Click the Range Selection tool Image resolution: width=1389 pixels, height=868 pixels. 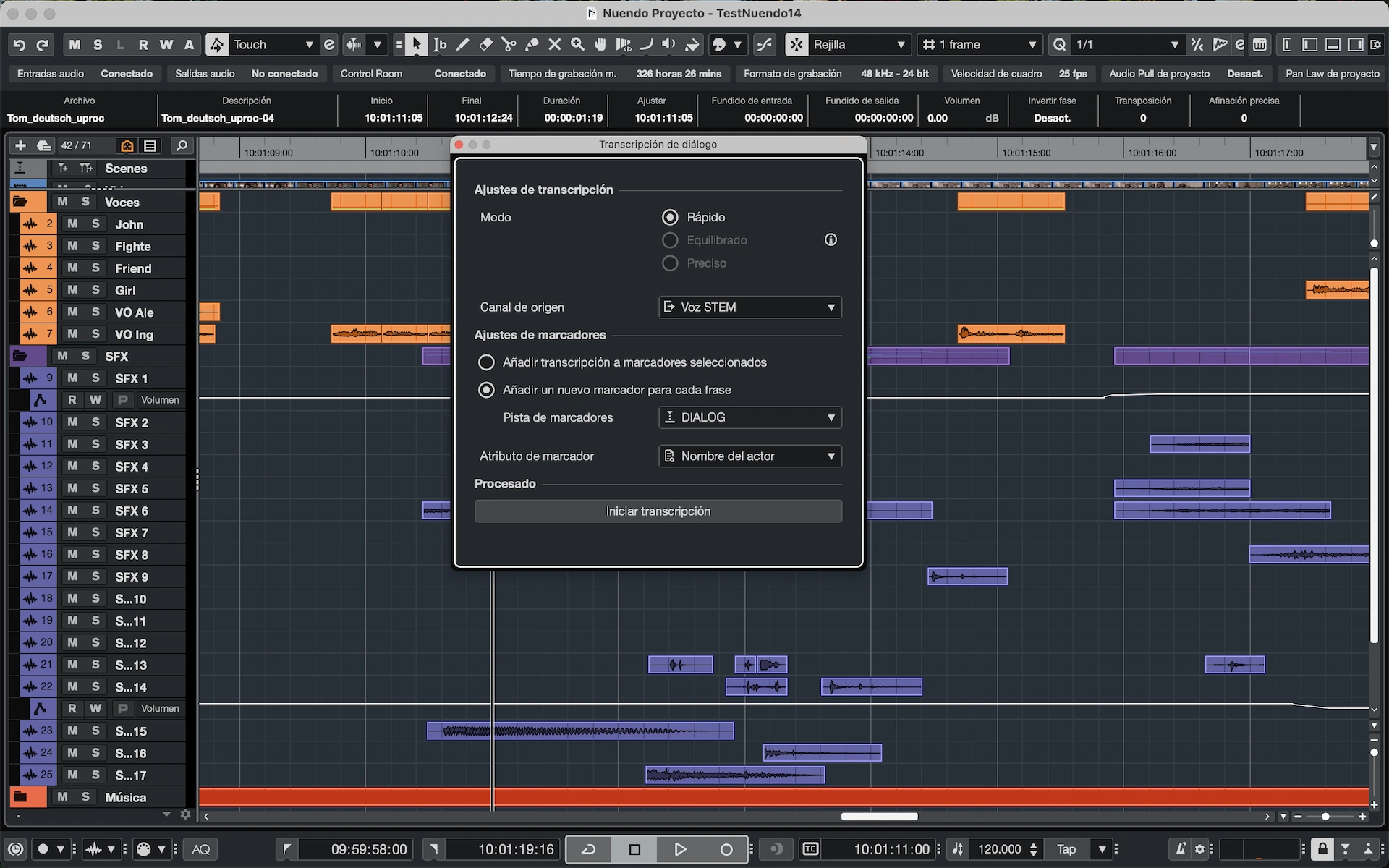coord(440,45)
